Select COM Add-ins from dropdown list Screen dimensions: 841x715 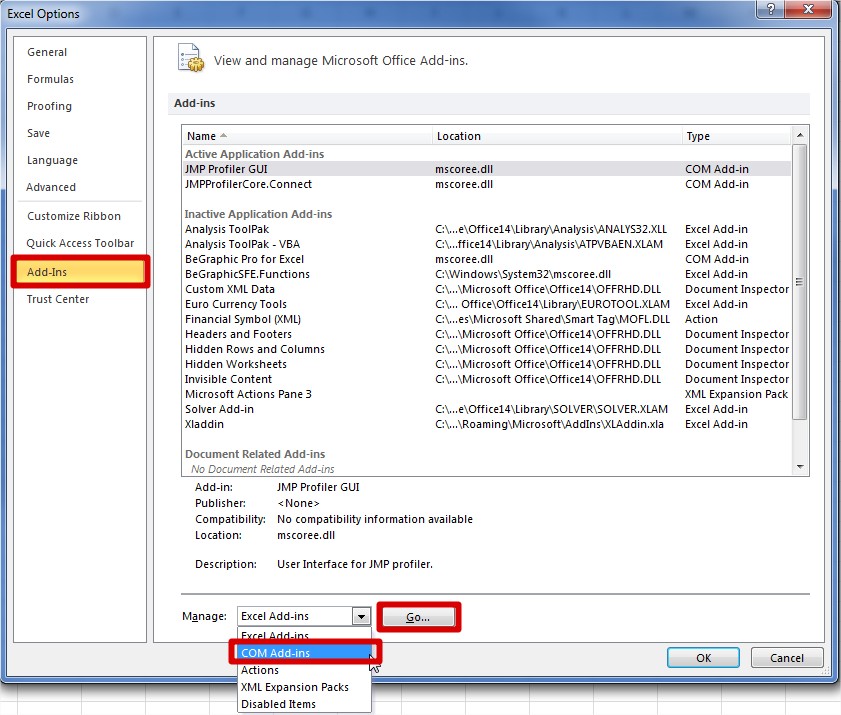(x=275, y=653)
